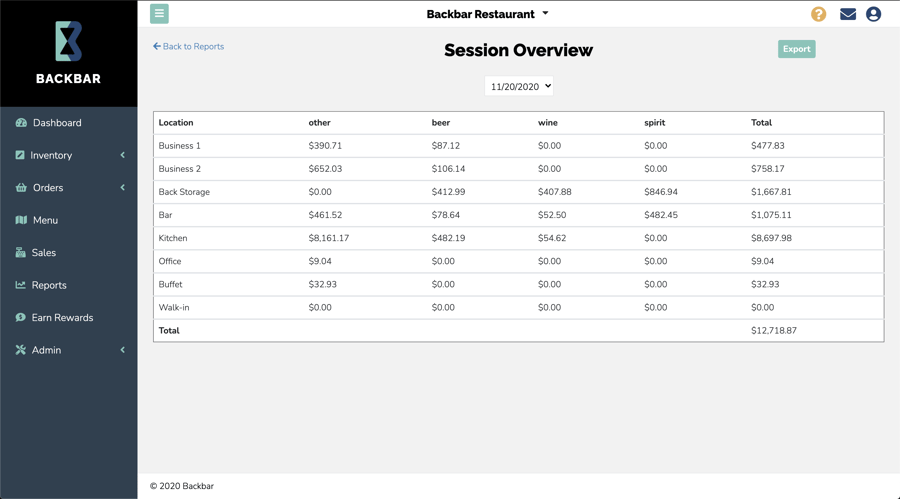Viewport: 900px width, 499px height.
Task: Select the Bar row label
Action: pyautogui.click(x=165, y=215)
